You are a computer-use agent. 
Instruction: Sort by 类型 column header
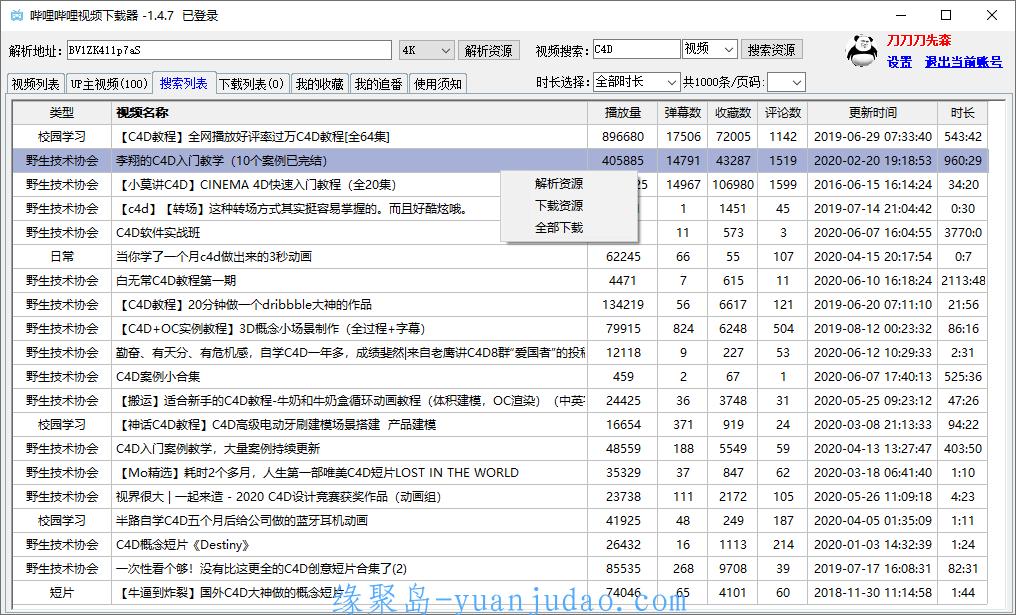coord(62,113)
